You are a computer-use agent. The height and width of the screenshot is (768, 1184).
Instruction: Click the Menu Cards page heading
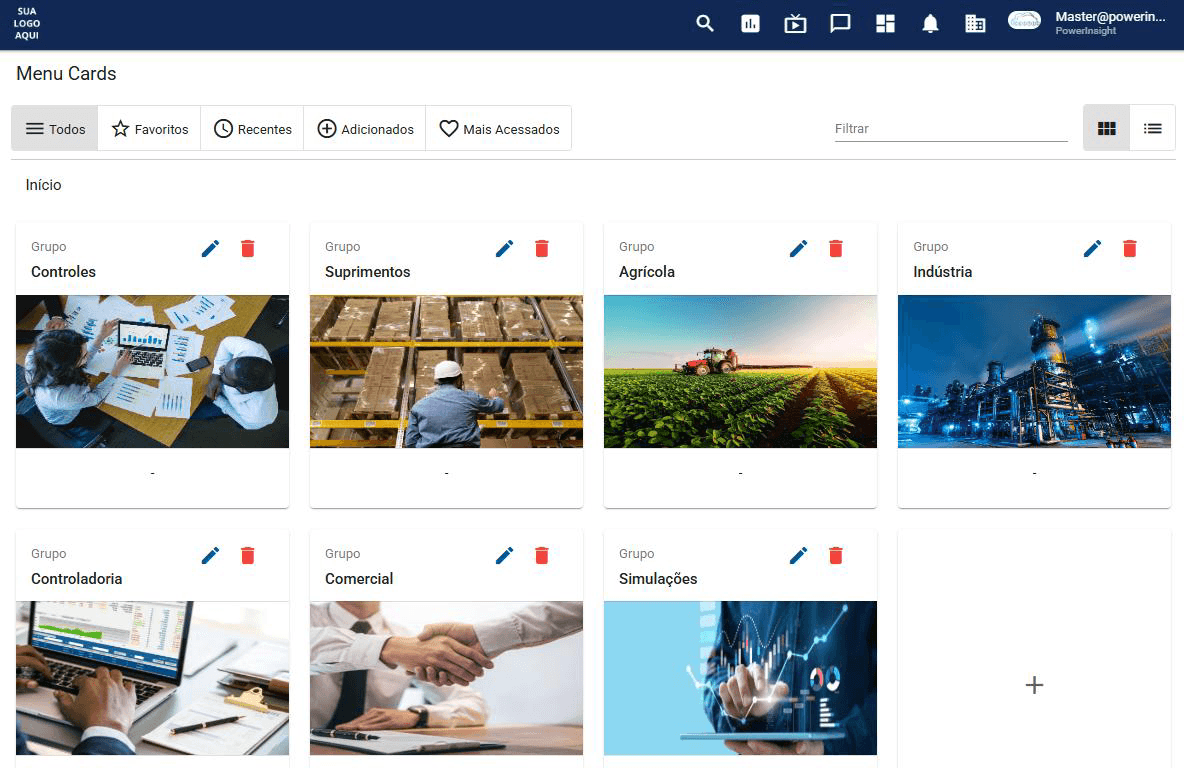click(66, 73)
